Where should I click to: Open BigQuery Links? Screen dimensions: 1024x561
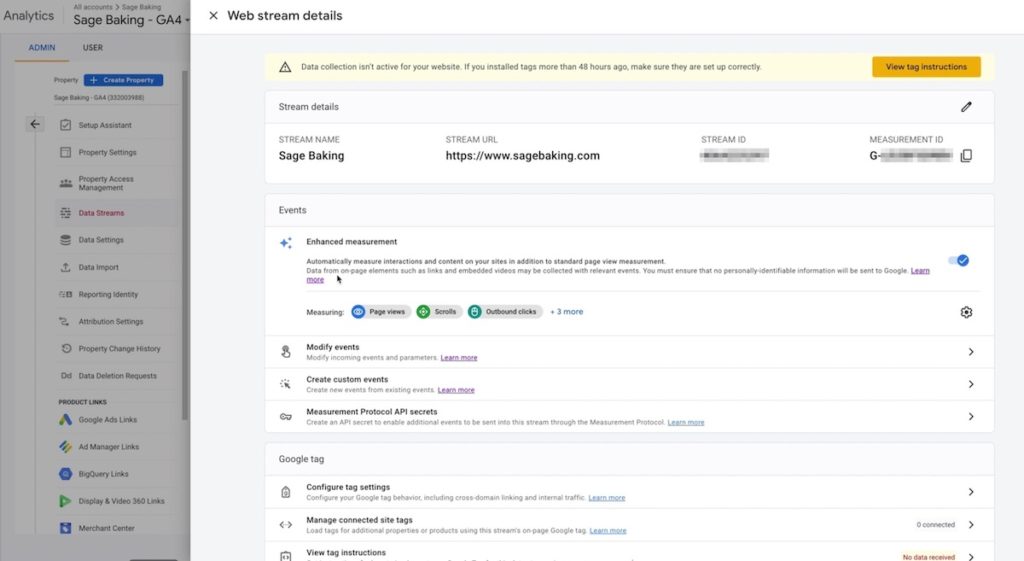[x=103, y=474]
